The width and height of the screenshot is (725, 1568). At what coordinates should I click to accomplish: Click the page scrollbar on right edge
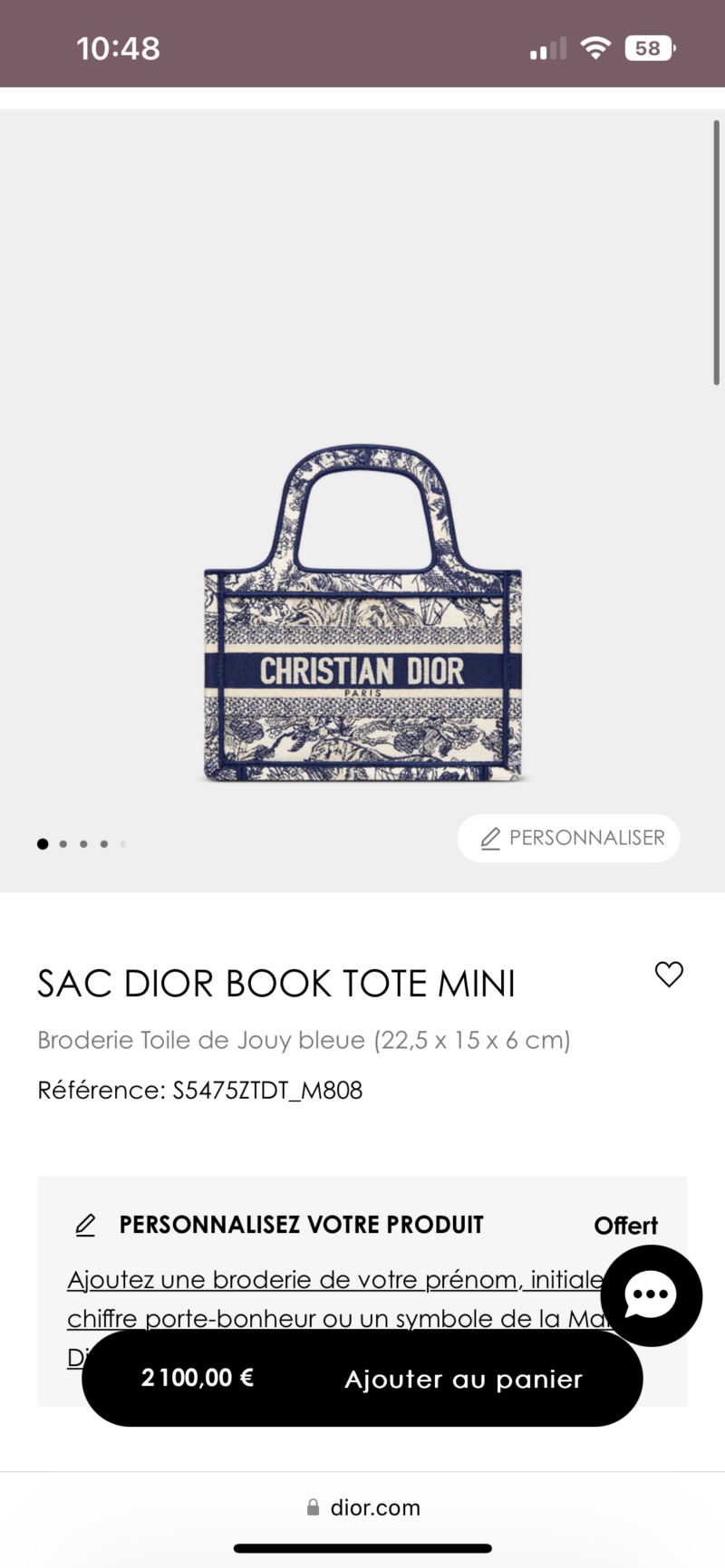(716, 252)
